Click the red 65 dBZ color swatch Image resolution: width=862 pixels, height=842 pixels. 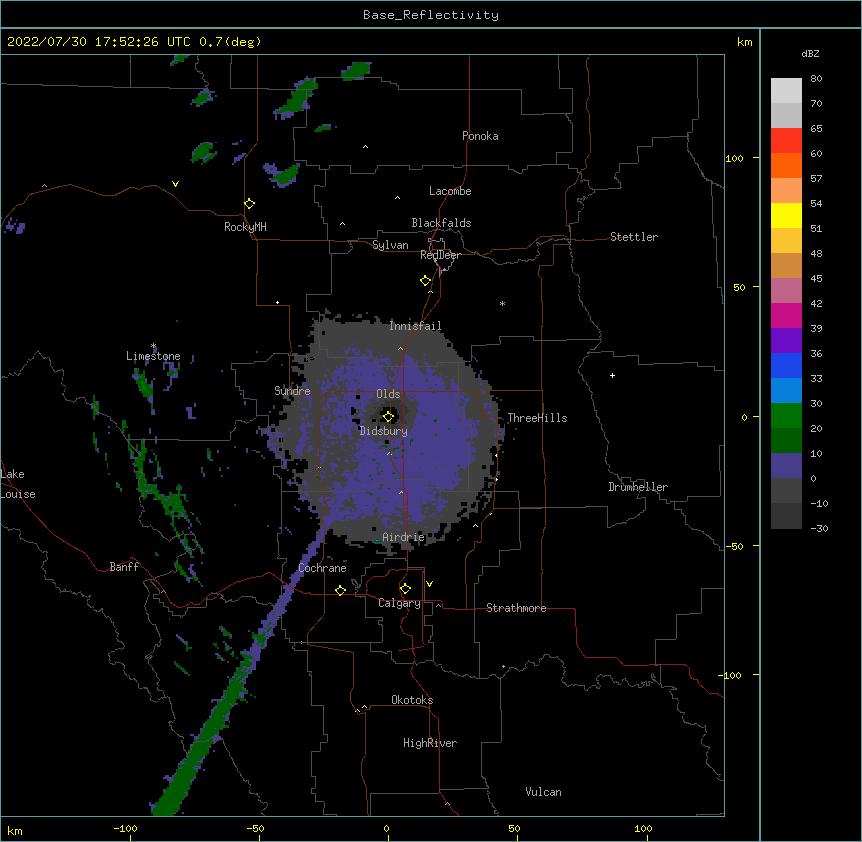pos(786,140)
